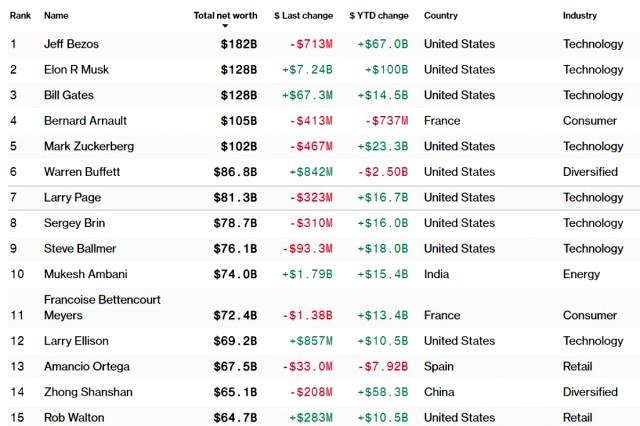The height and width of the screenshot is (426, 640).
Task: Sort by $ YTD change header
Action: point(380,16)
